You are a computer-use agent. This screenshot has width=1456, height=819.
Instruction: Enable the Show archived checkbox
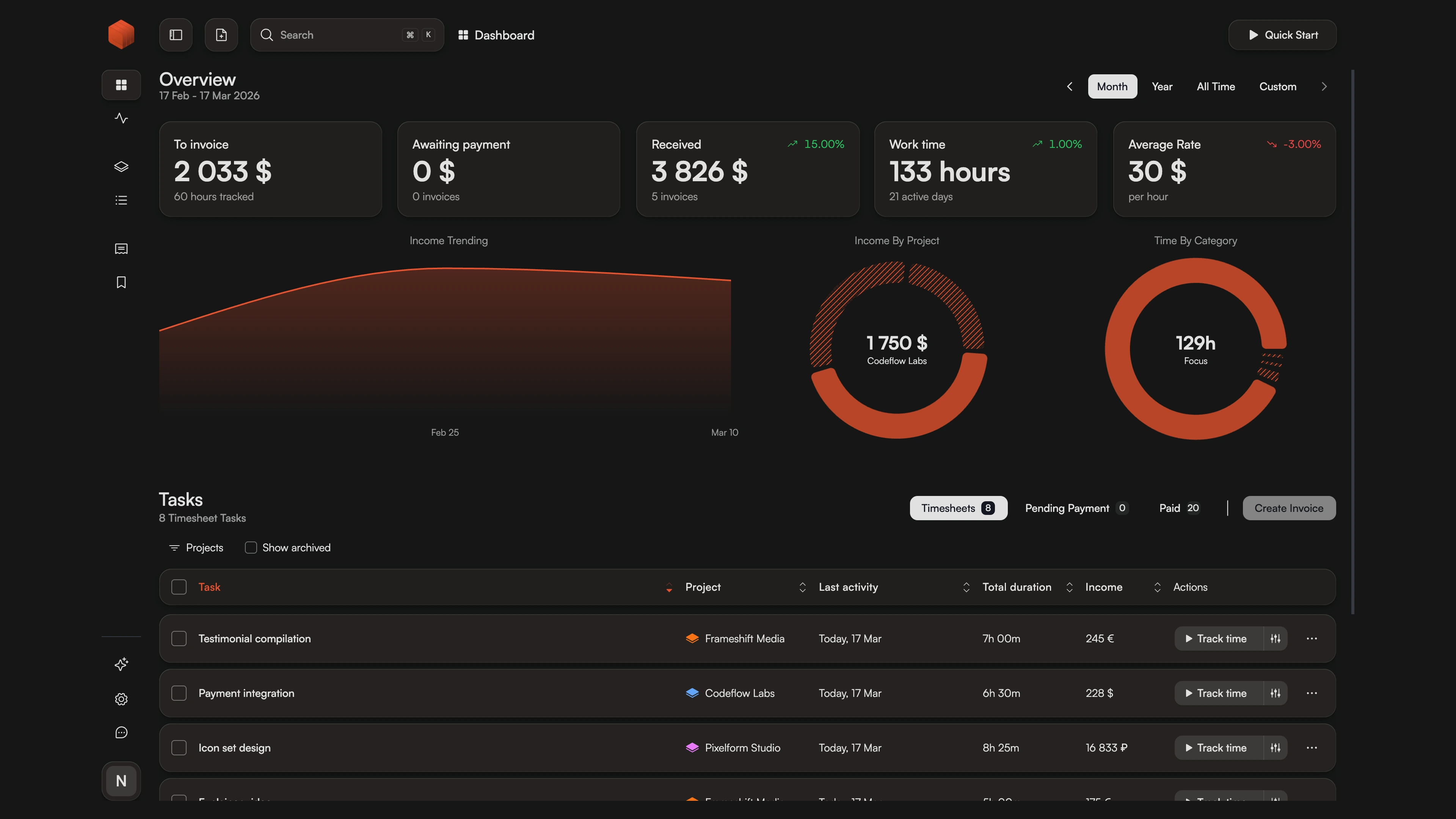pyautogui.click(x=250, y=547)
